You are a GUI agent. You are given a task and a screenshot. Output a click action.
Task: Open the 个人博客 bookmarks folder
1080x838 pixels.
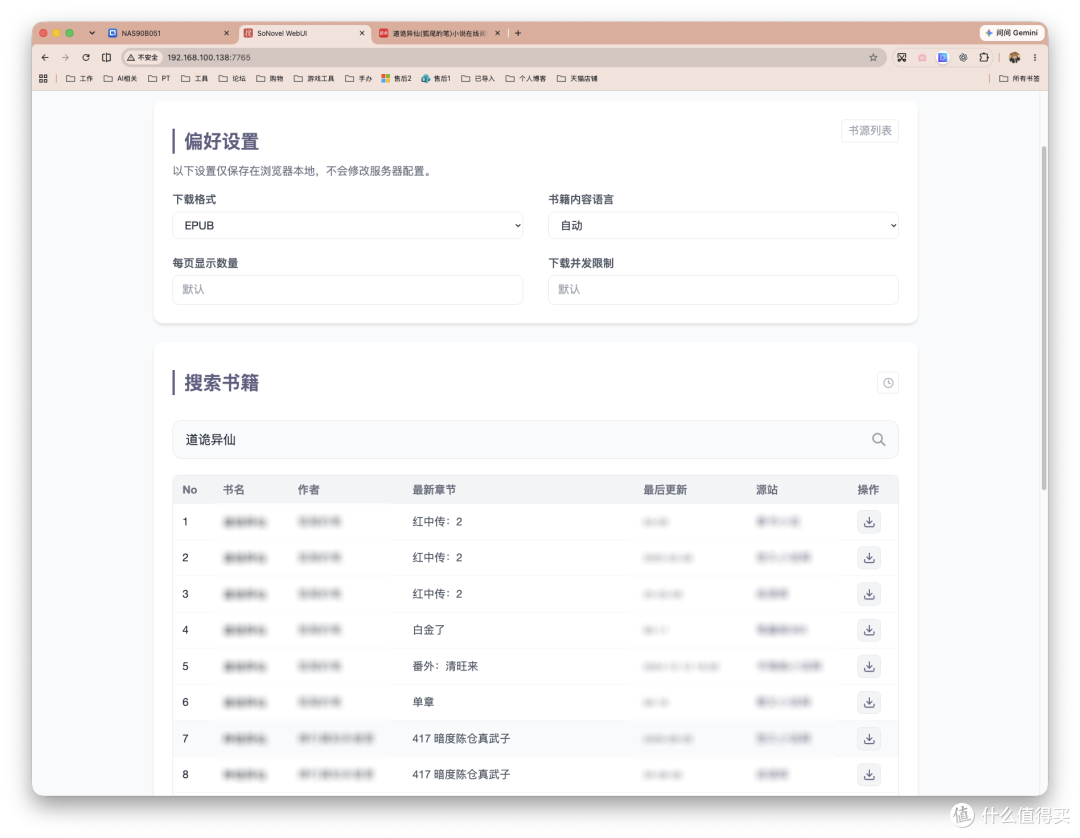pos(526,78)
